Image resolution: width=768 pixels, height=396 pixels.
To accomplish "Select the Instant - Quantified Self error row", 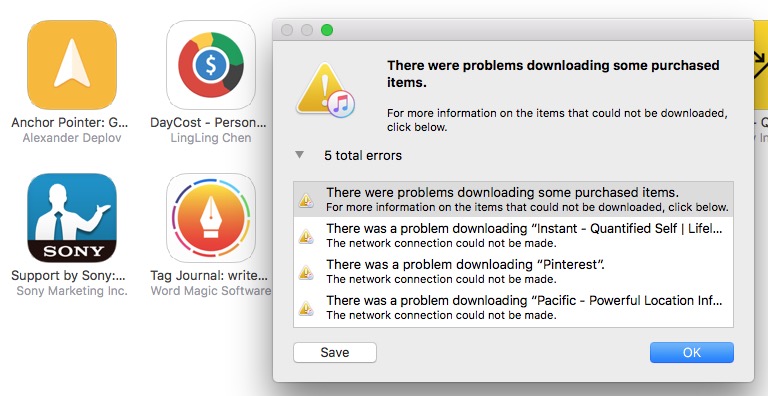I will (x=513, y=235).
